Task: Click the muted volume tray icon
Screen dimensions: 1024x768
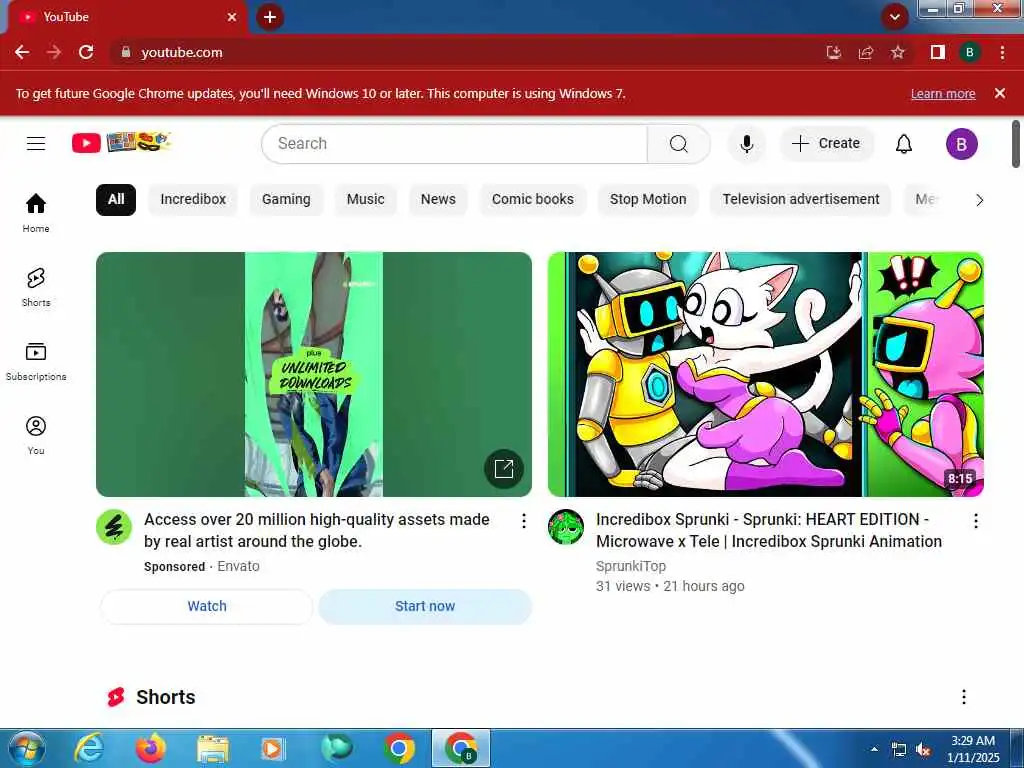Action: pos(923,750)
